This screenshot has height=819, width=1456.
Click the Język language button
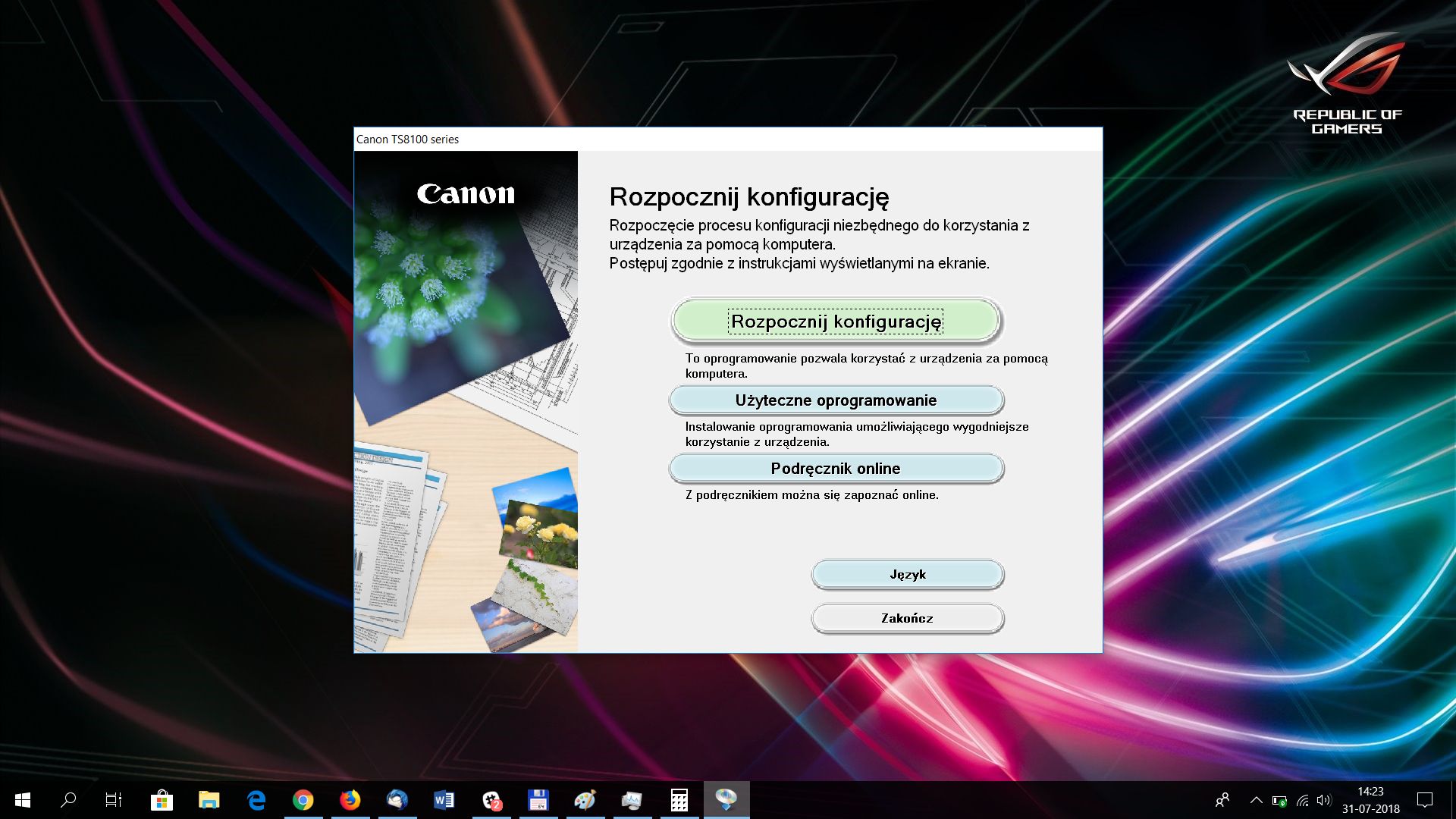908,574
